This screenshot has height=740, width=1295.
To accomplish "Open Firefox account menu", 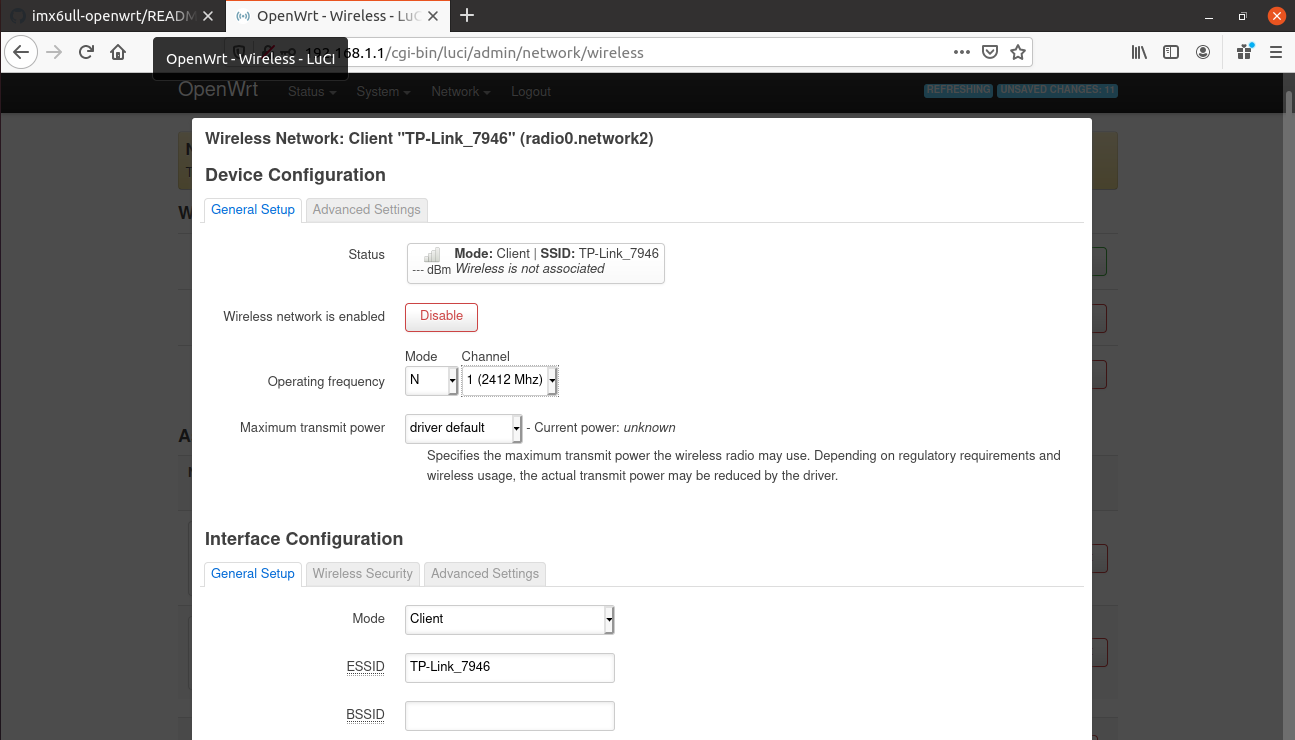I will pyautogui.click(x=1203, y=52).
